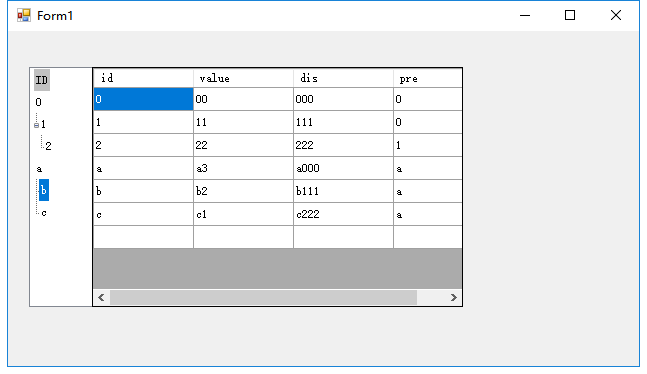
Task: Maximize the Form1 window
Action: point(570,15)
